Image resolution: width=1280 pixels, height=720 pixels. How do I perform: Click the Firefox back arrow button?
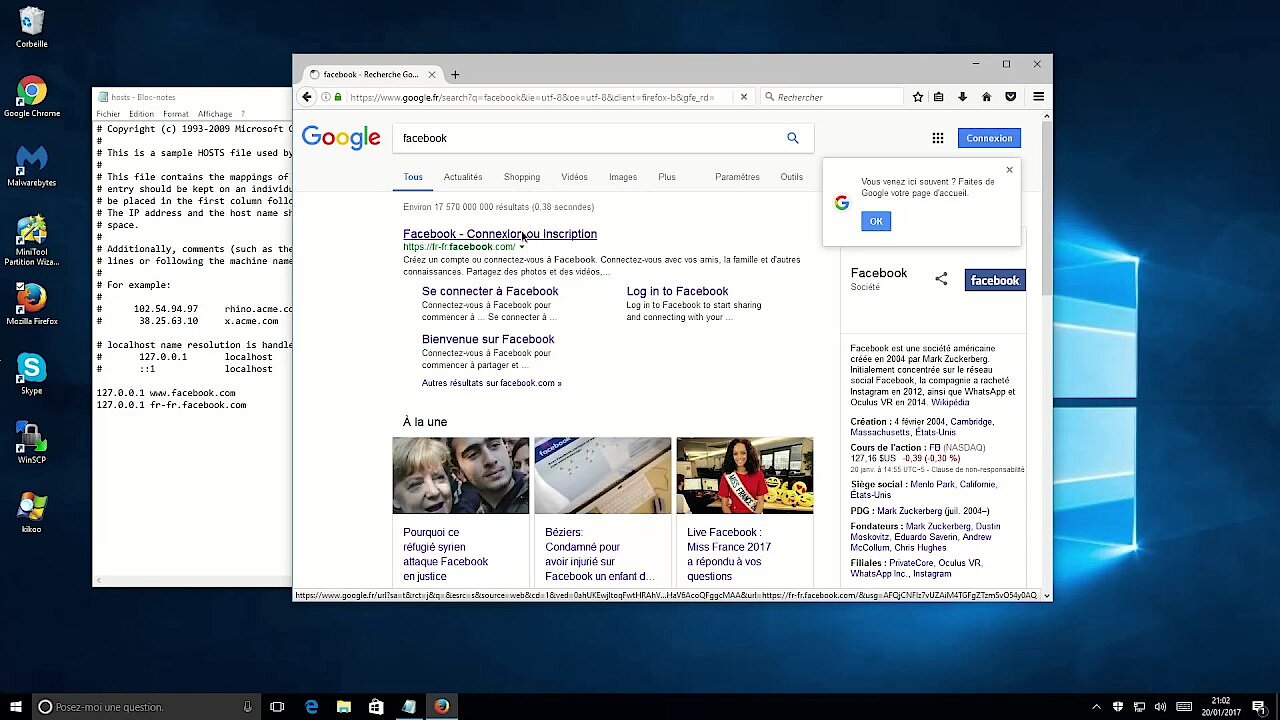pos(307,97)
